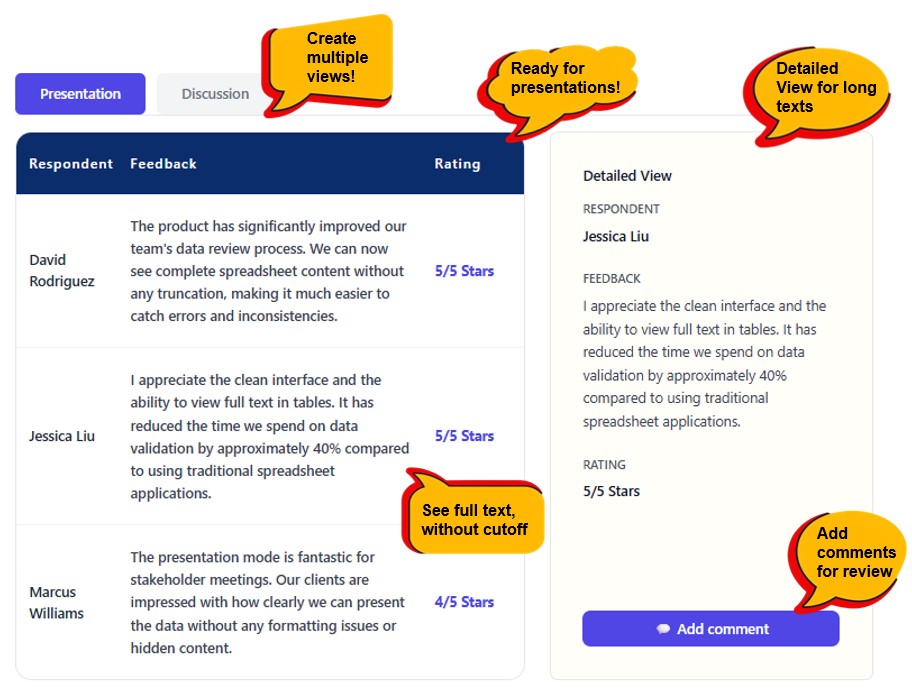Click Marcus Williams's feedback about presentation mode
This screenshot has height=693, width=912.
268,602
